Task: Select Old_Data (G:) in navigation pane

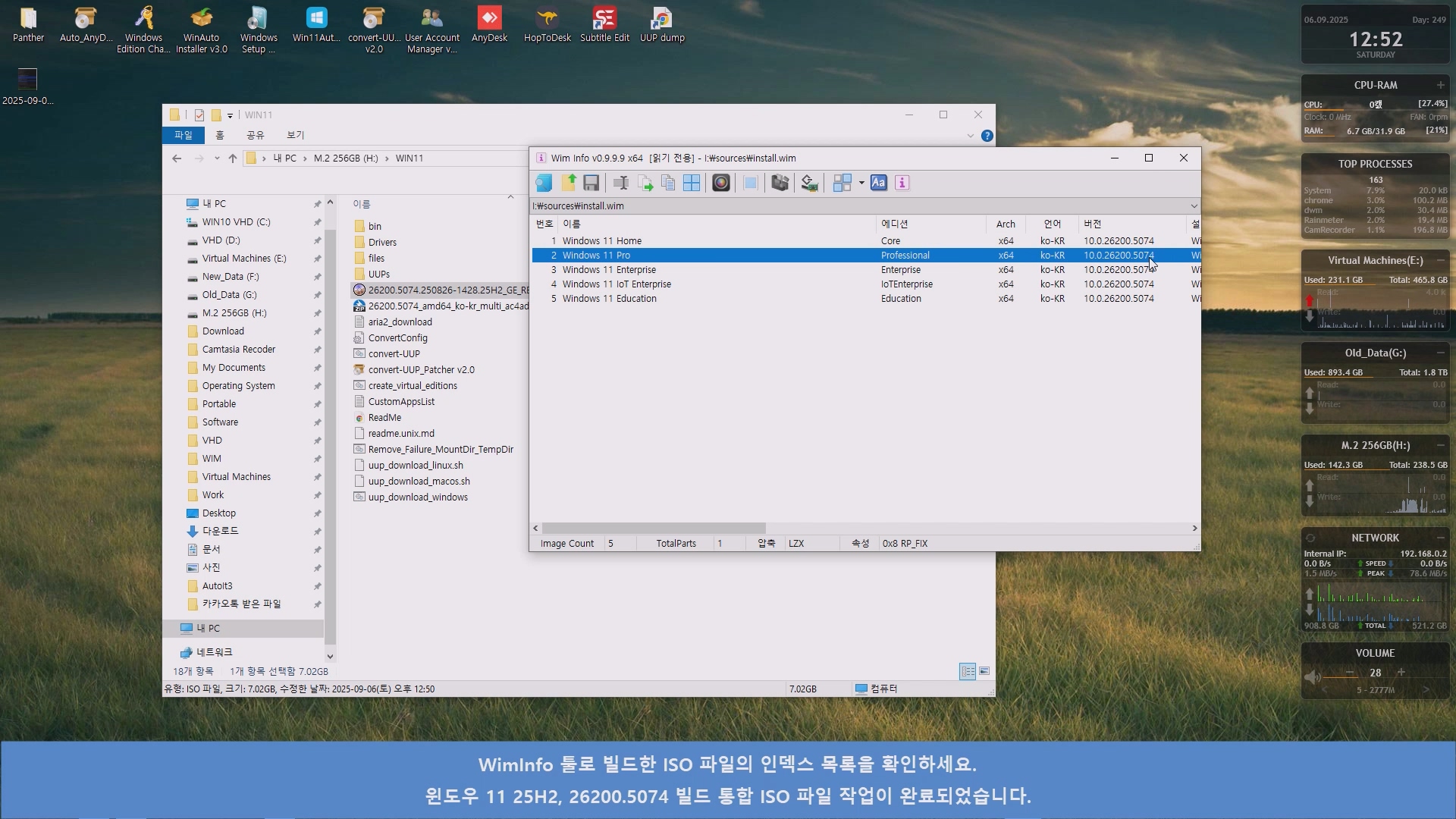Action: (229, 295)
